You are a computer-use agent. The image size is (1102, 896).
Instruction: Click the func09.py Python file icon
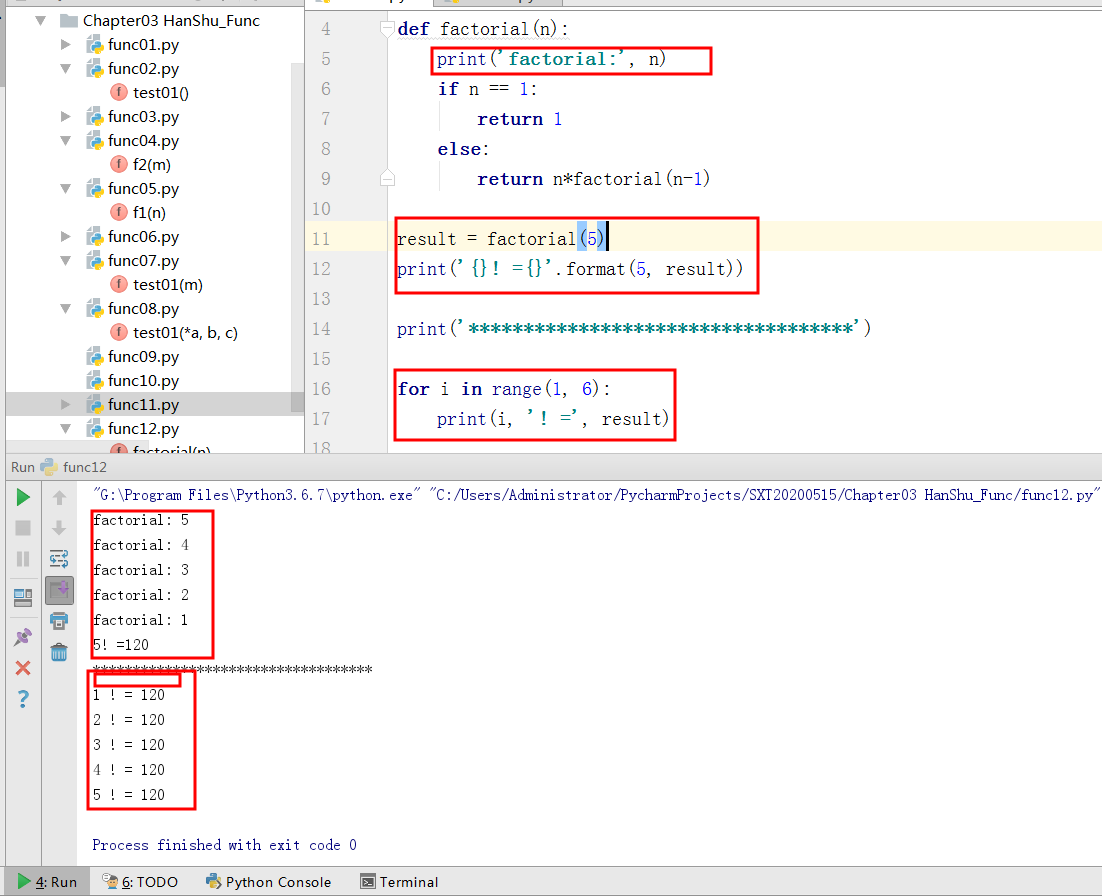[x=95, y=356]
